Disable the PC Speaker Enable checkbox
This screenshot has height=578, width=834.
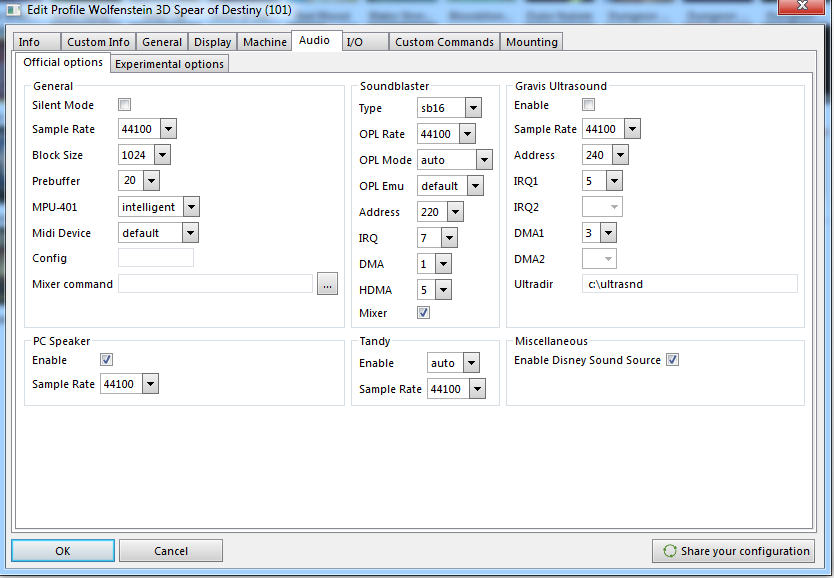[x=106, y=359]
